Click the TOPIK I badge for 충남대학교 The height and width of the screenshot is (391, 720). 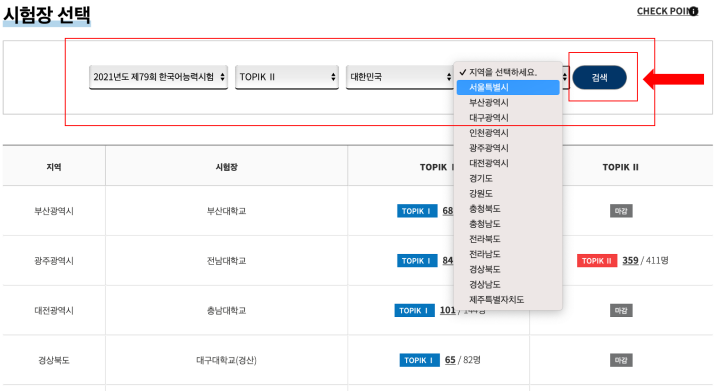click(414, 310)
